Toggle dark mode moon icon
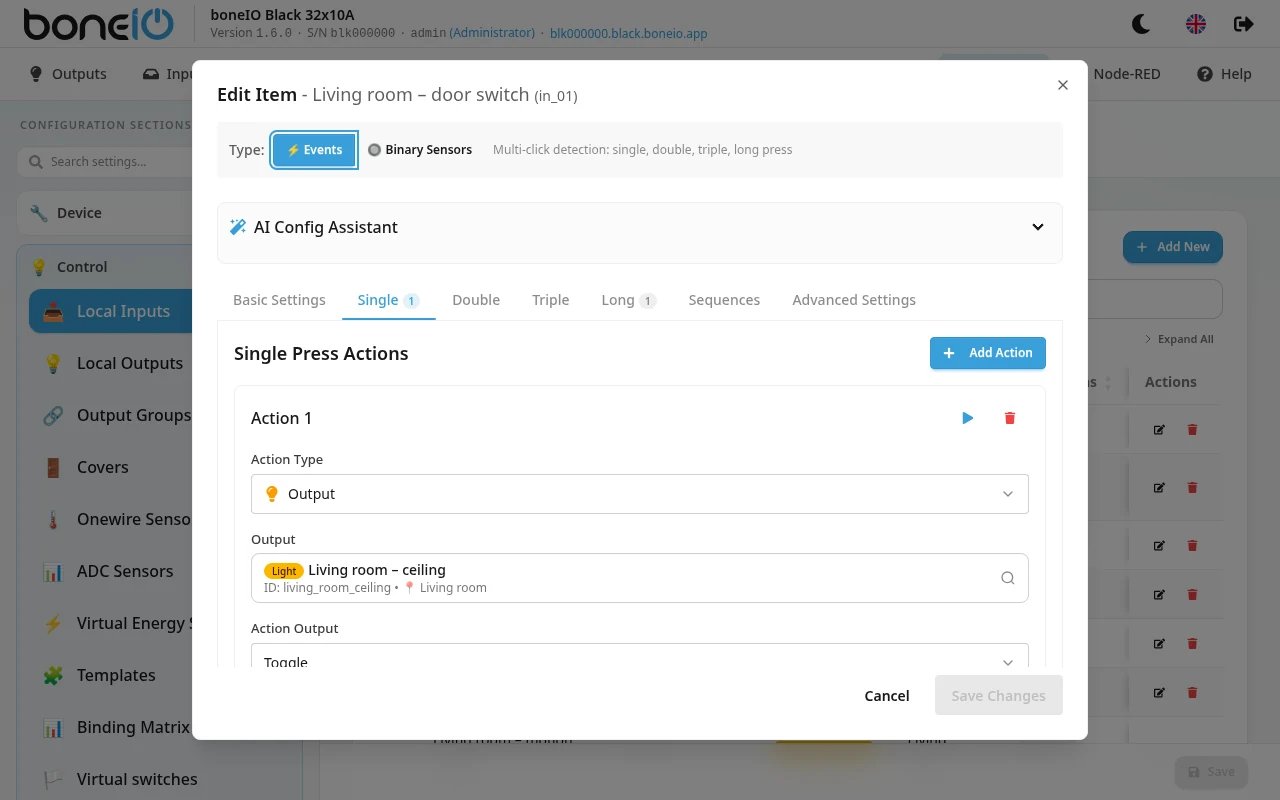Image resolution: width=1280 pixels, height=800 pixels. point(1140,23)
